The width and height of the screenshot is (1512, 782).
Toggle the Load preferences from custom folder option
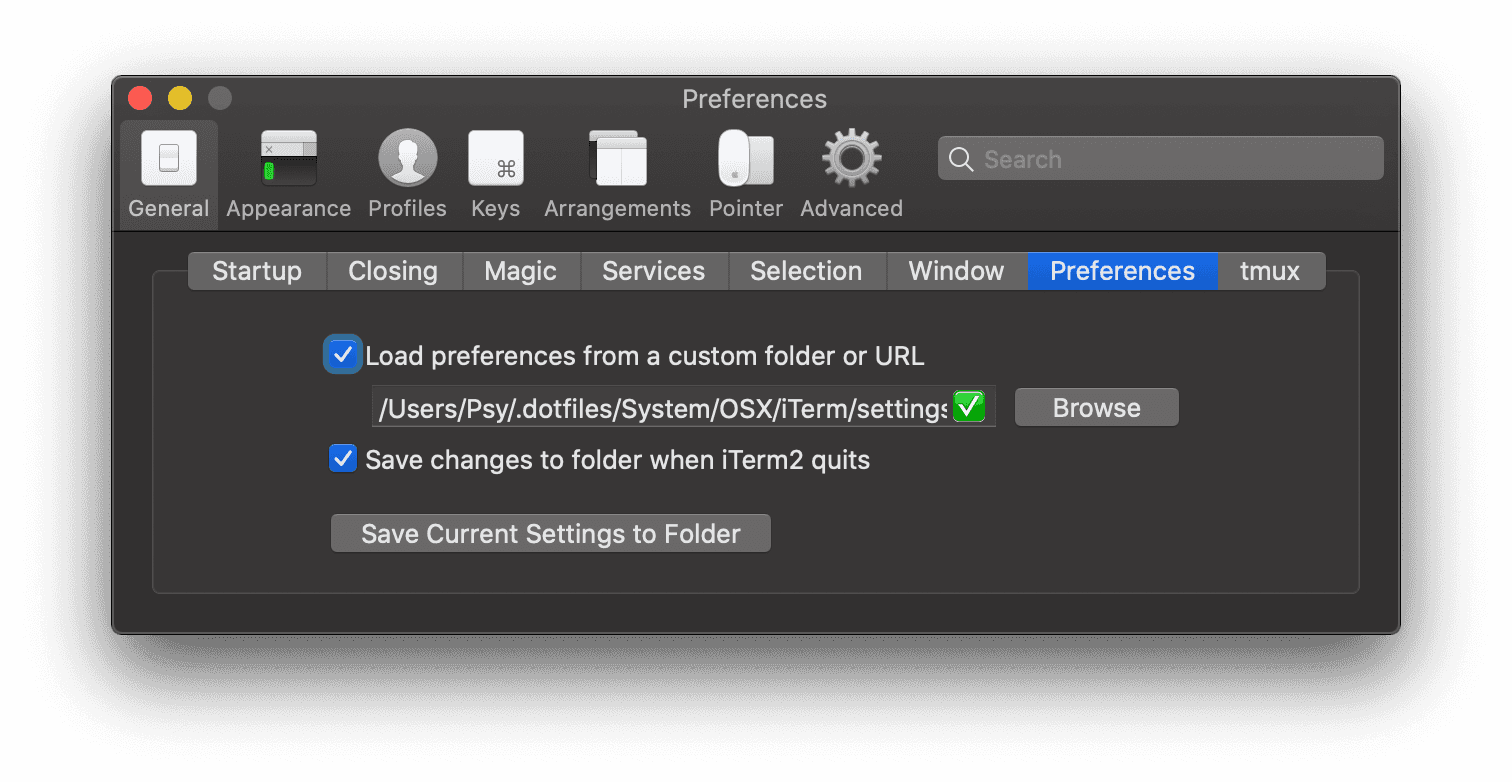pyautogui.click(x=342, y=354)
